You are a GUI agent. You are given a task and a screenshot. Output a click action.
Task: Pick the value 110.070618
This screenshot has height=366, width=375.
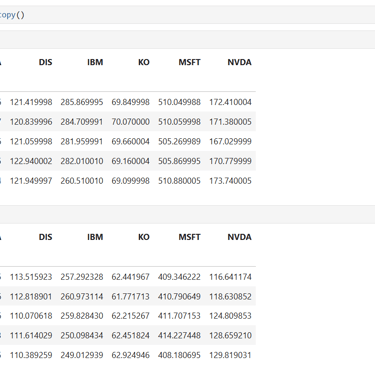point(31,316)
